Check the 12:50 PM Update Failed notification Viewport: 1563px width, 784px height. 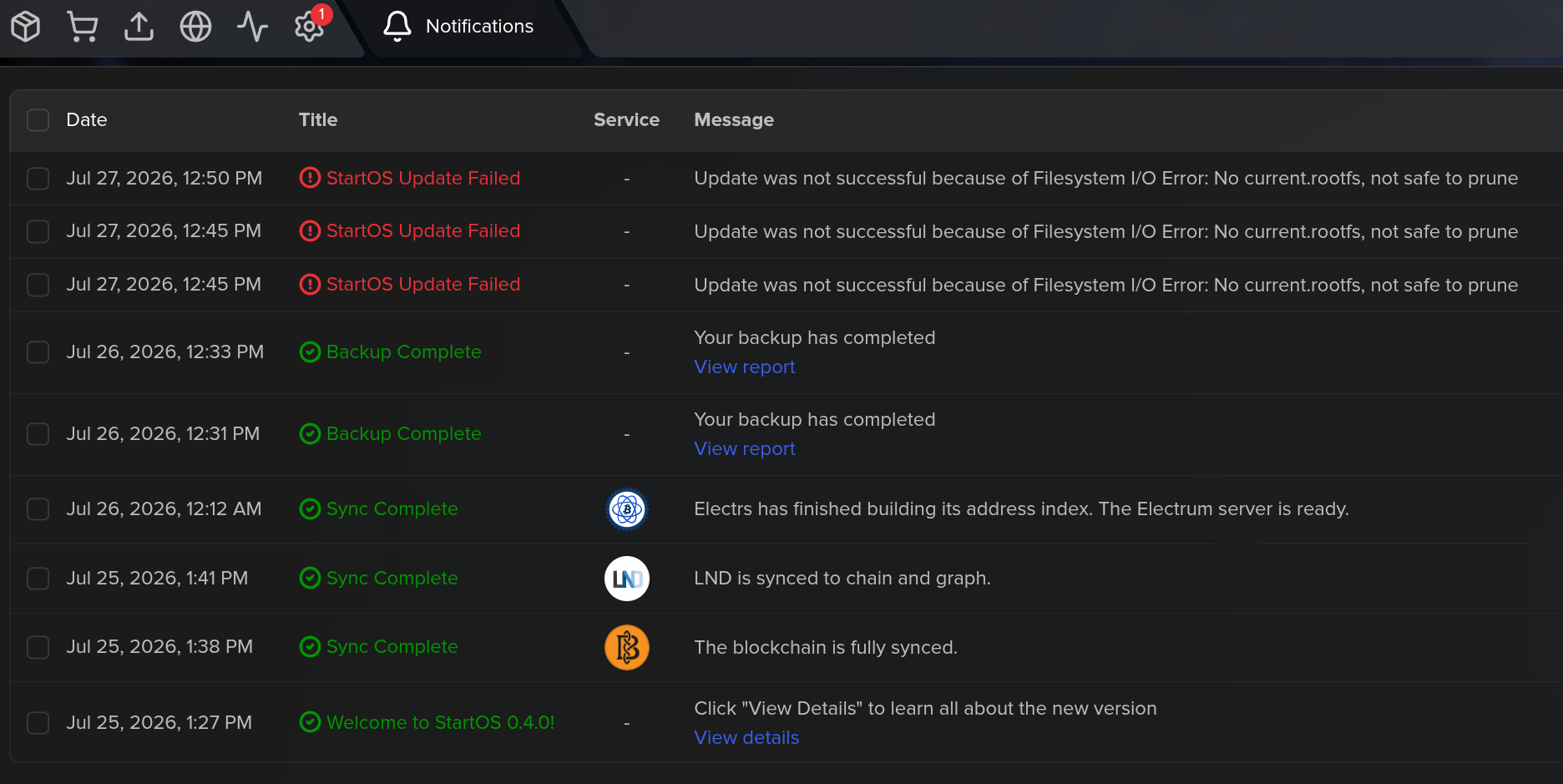click(38, 179)
